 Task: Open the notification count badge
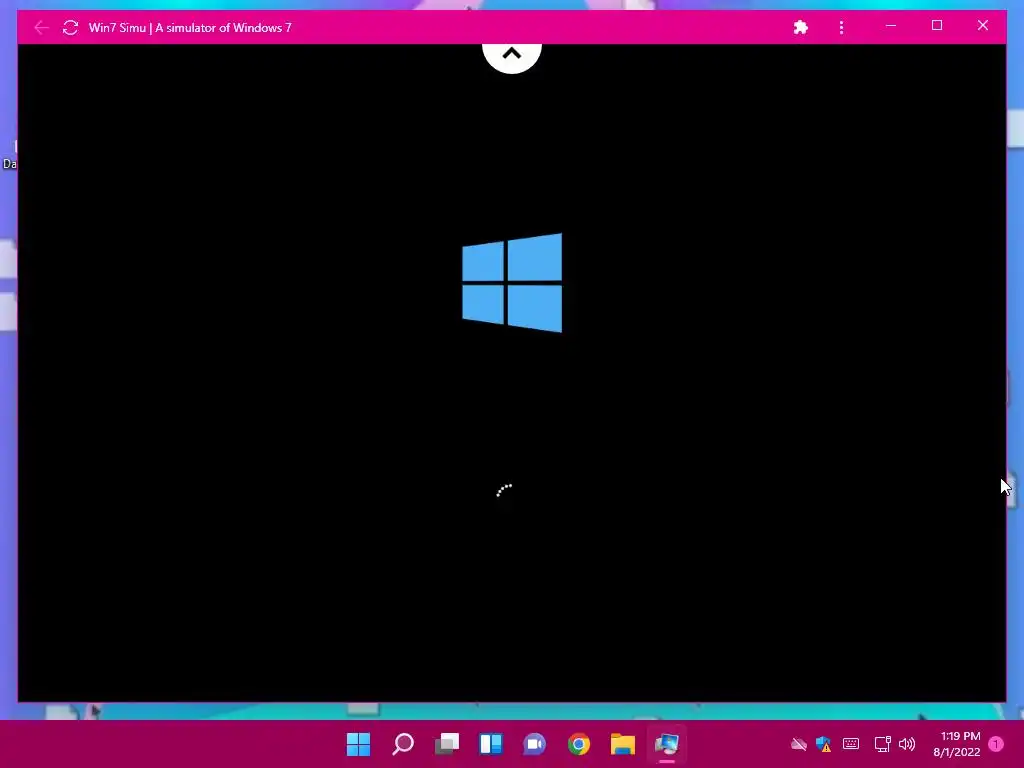pyautogui.click(x=996, y=744)
